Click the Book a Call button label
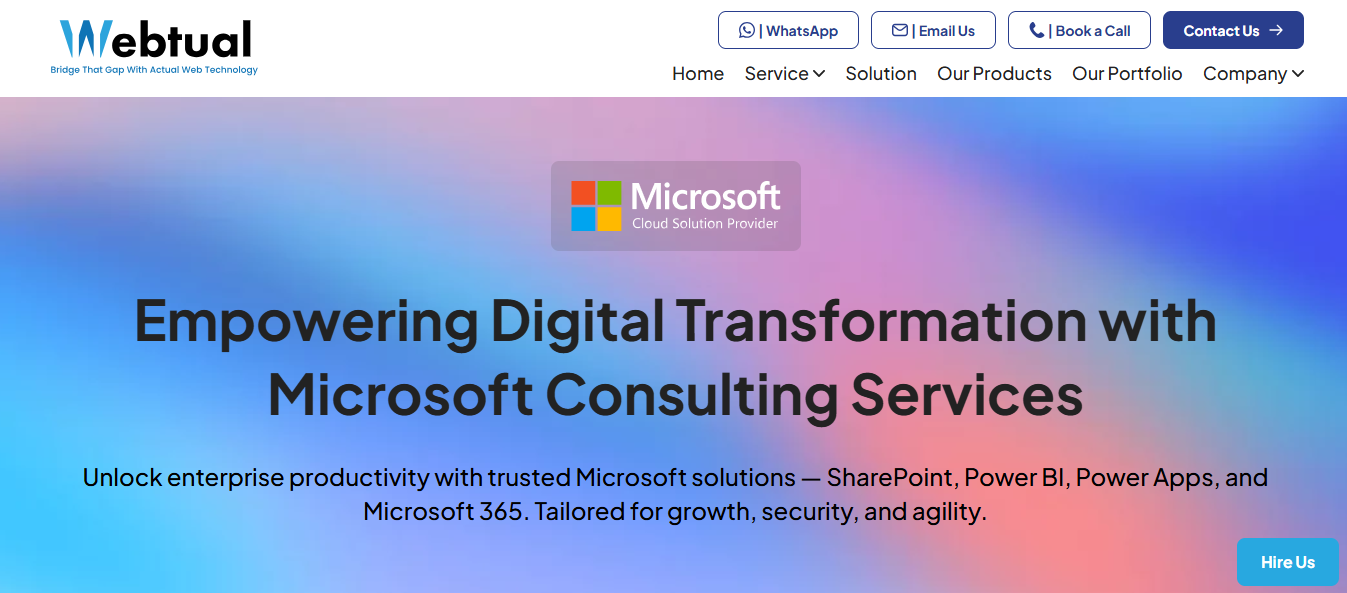The width and height of the screenshot is (1347, 593). [x=1093, y=31]
